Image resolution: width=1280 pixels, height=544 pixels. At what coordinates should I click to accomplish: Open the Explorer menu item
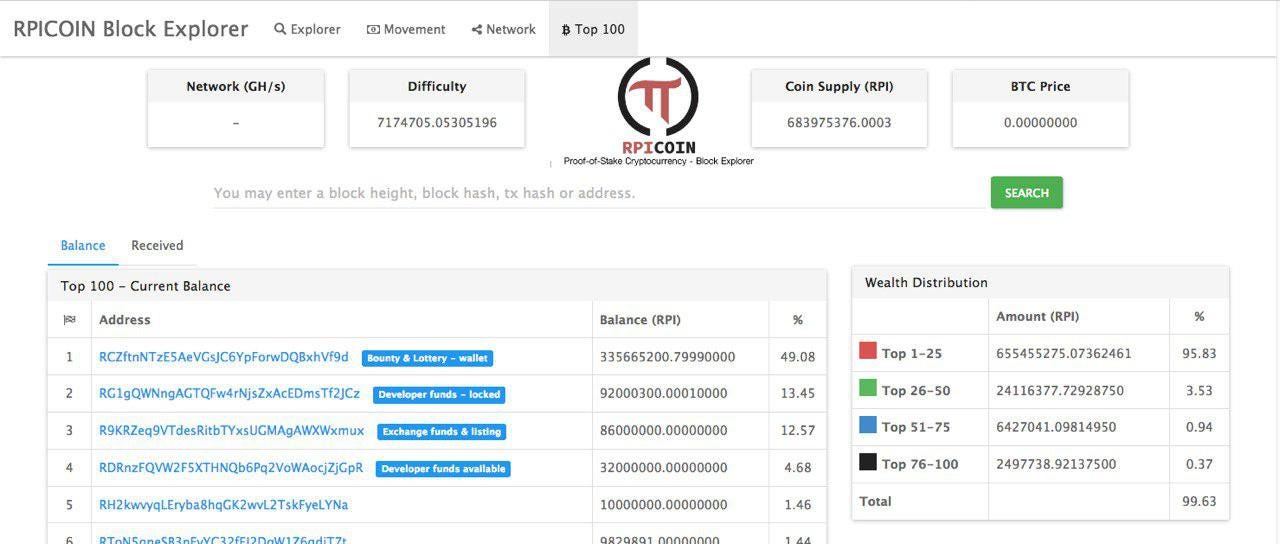tap(307, 29)
